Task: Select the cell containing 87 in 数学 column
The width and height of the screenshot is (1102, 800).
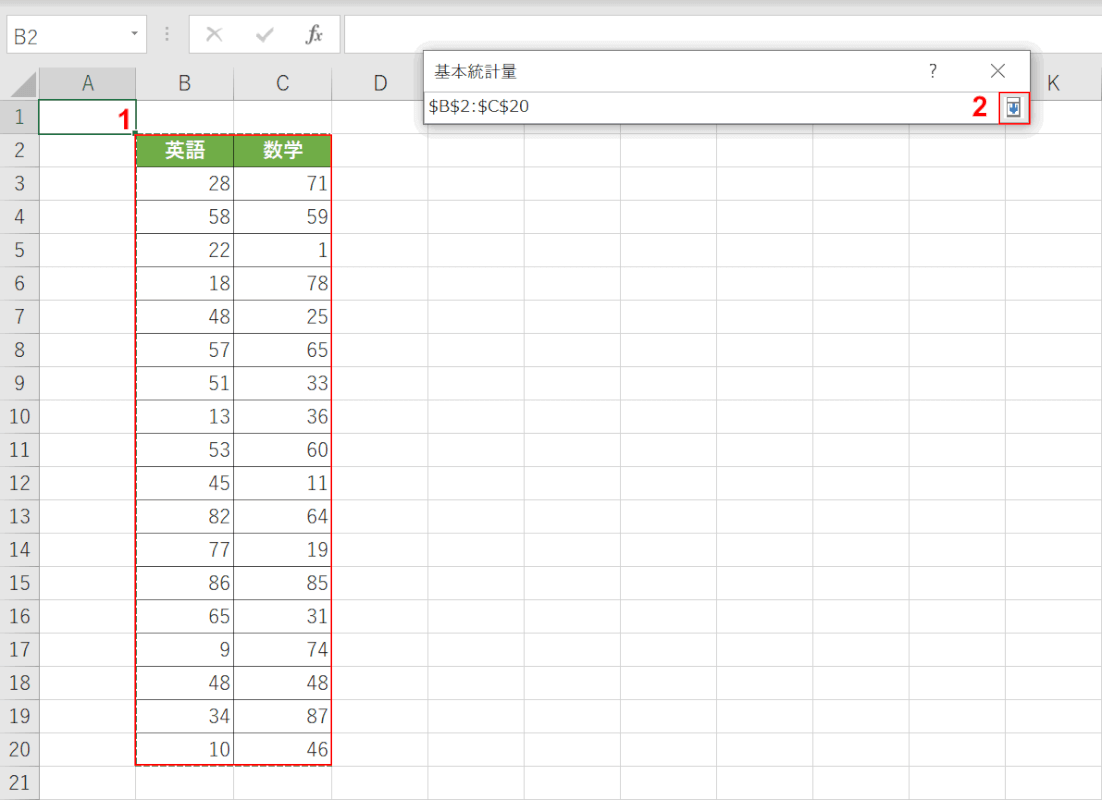Action: pos(282,716)
